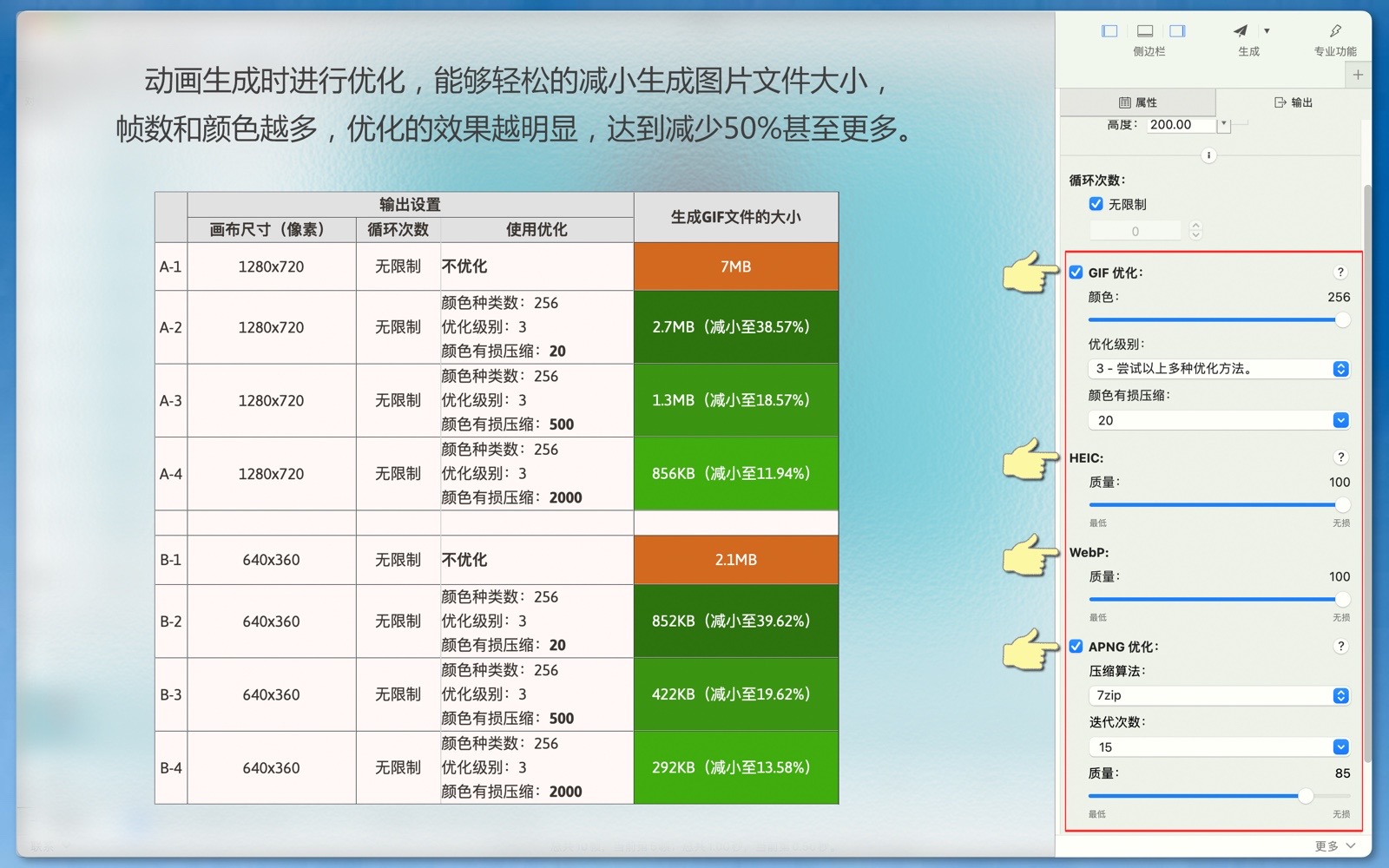Open the 专业功能 pro features icon
The height and width of the screenshot is (868, 1389).
point(1335,31)
